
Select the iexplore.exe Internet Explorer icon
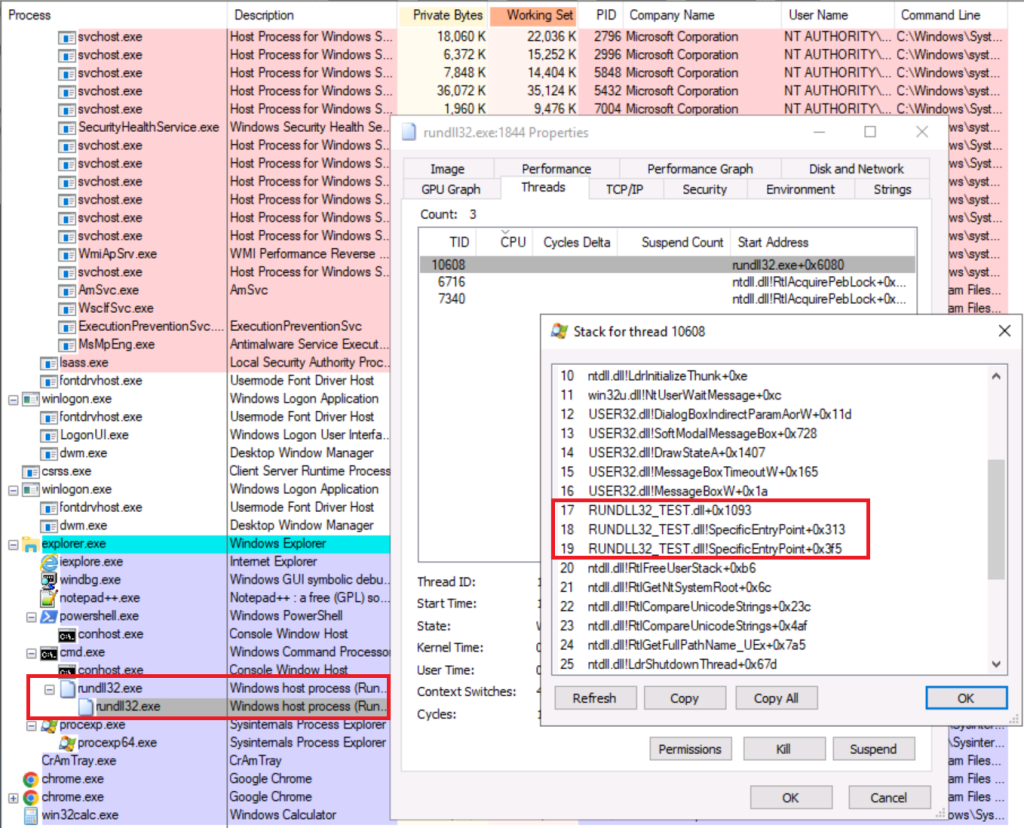pyautogui.click(x=49, y=562)
